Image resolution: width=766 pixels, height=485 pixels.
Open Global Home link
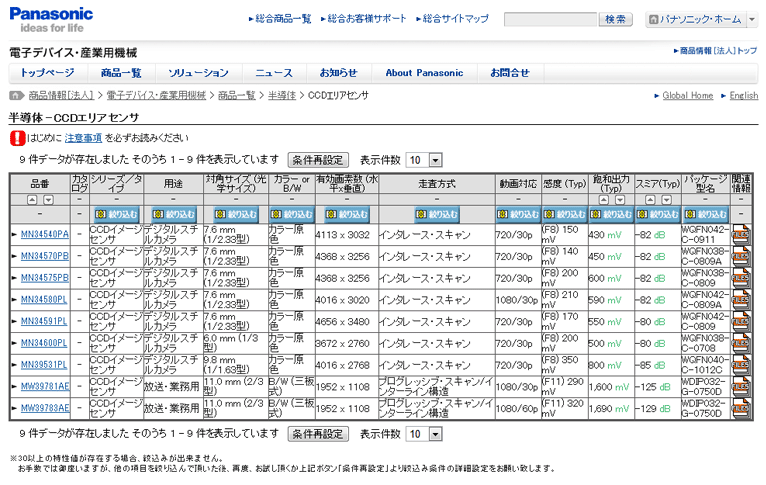pos(687,96)
